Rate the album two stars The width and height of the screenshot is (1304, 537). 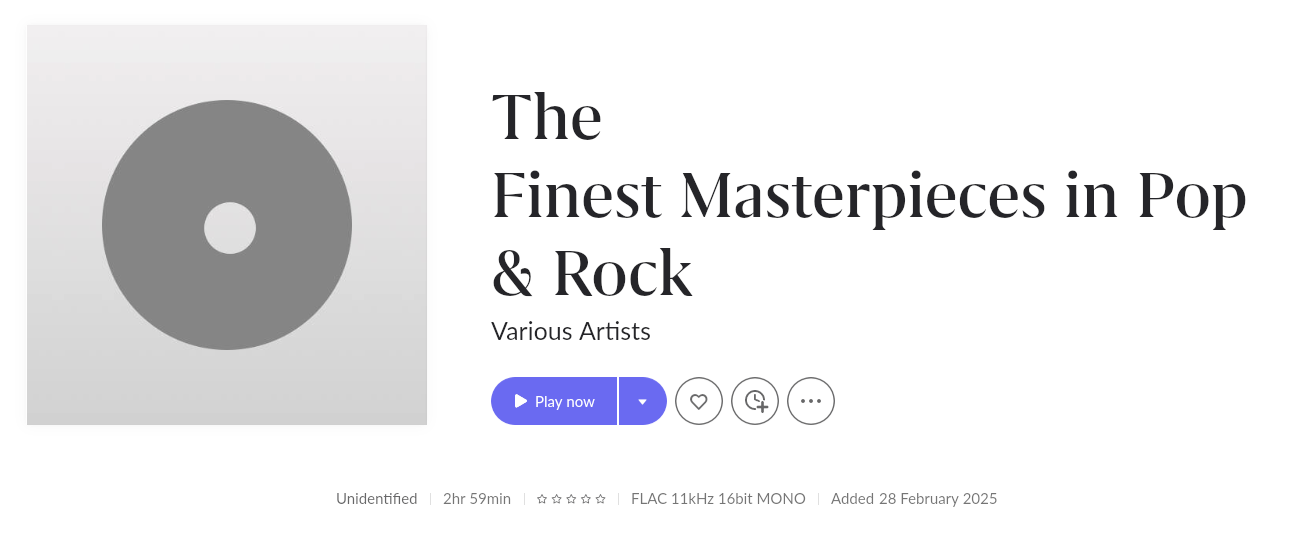pyautogui.click(x=557, y=499)
